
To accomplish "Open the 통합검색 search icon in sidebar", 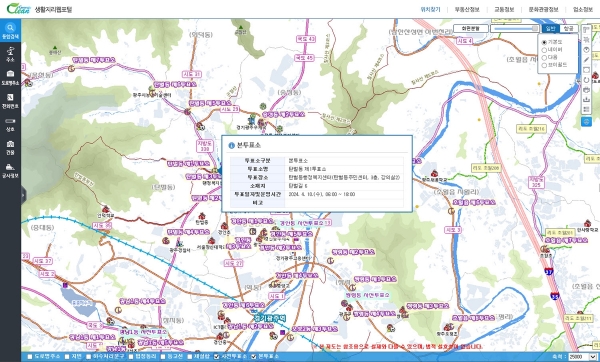I will [x=10, y=31].
